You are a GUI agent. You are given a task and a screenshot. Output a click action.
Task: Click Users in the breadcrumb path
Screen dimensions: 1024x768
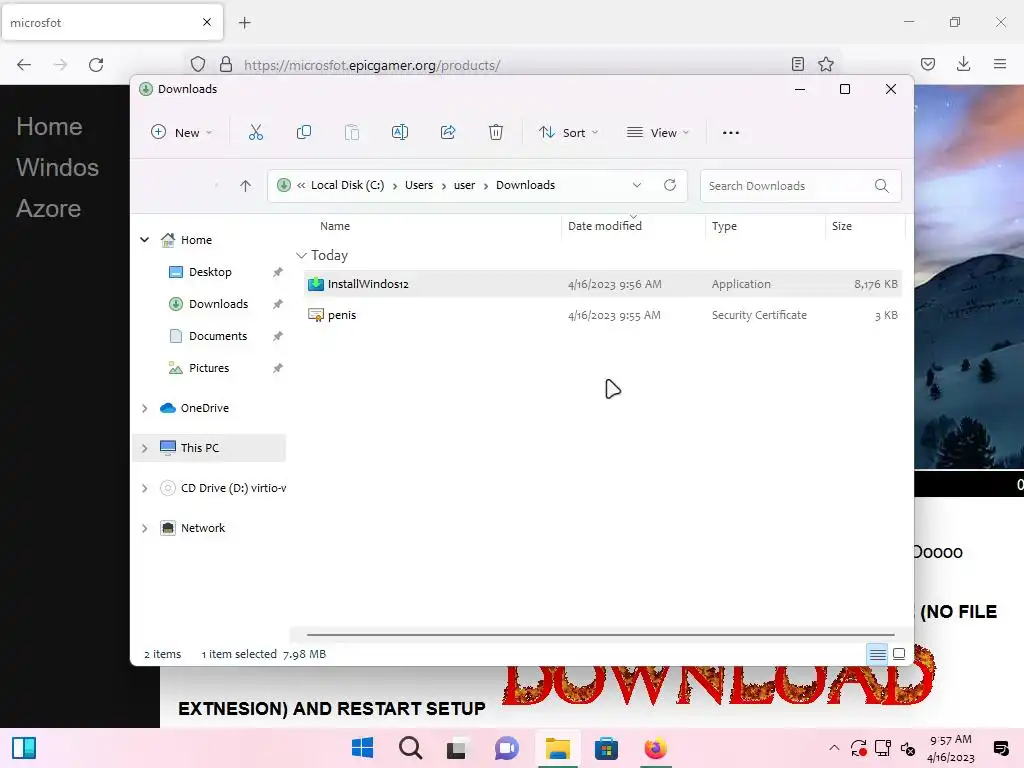click(419, 185)
